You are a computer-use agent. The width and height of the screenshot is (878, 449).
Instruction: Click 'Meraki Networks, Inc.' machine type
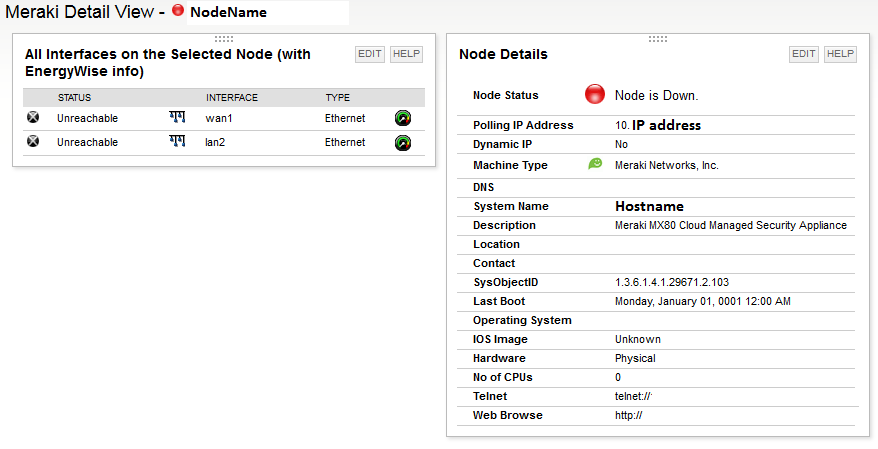point(667,165)
